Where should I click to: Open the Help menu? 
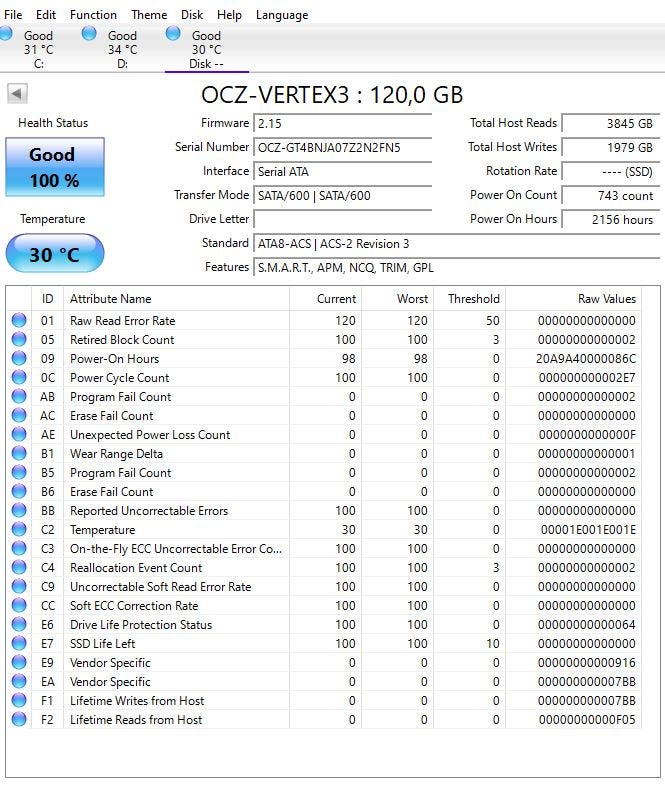coord(229,15)
